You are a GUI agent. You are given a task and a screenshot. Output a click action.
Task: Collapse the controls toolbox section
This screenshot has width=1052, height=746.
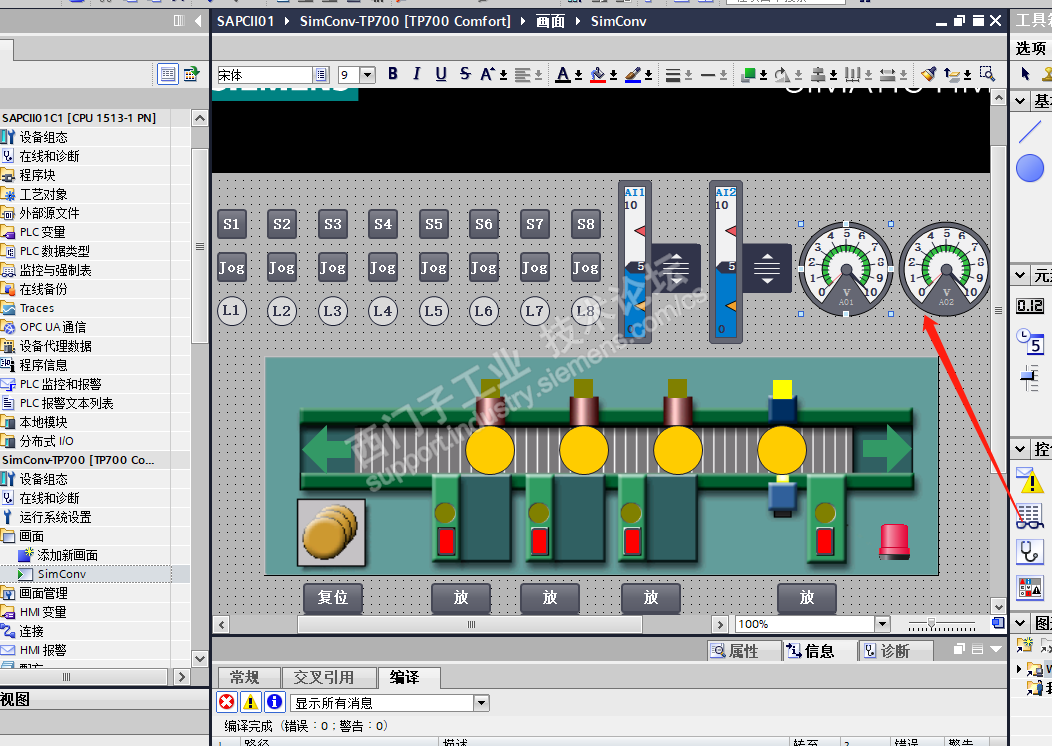pyautogui.click(x=1020, y=448)
